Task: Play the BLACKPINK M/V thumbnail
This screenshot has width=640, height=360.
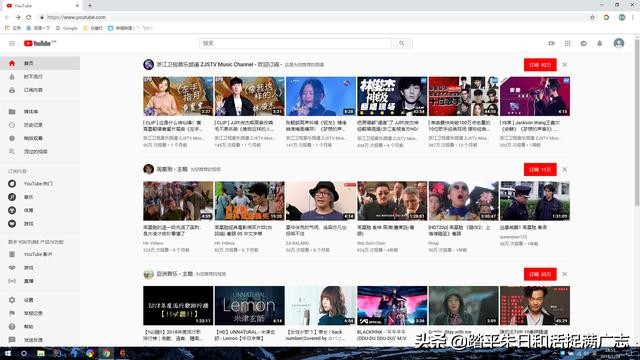Action: (392, 306)
